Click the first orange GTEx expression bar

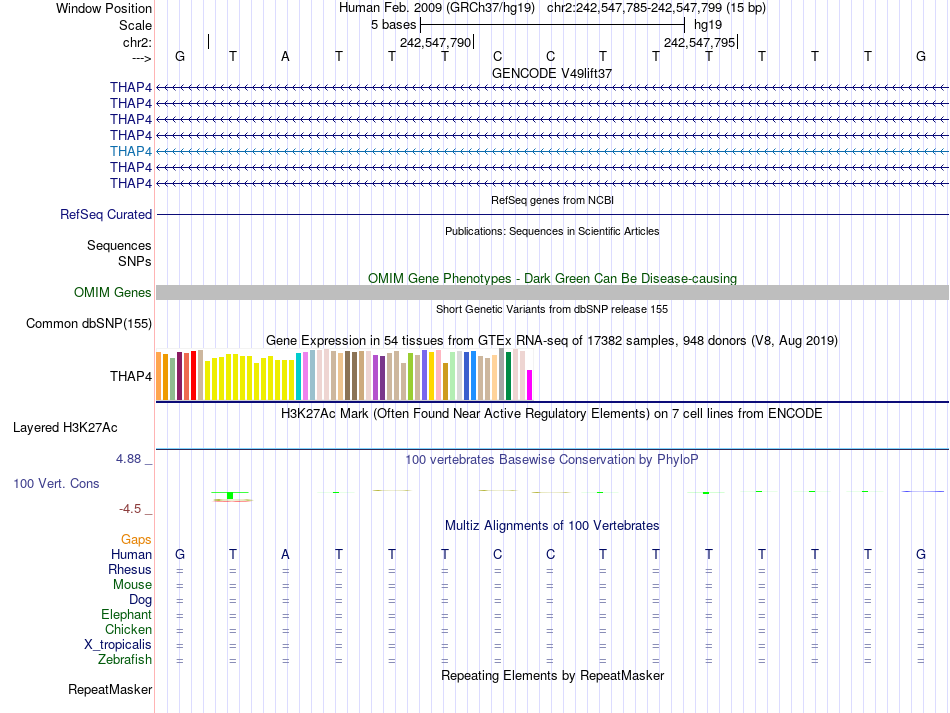pyautogui.click(x=159, y=376)
